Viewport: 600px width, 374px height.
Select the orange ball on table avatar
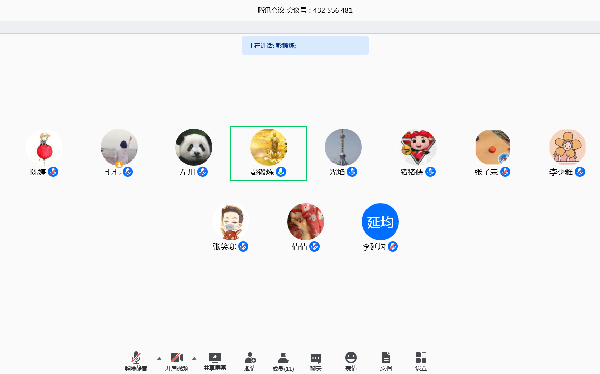[493, 147]
